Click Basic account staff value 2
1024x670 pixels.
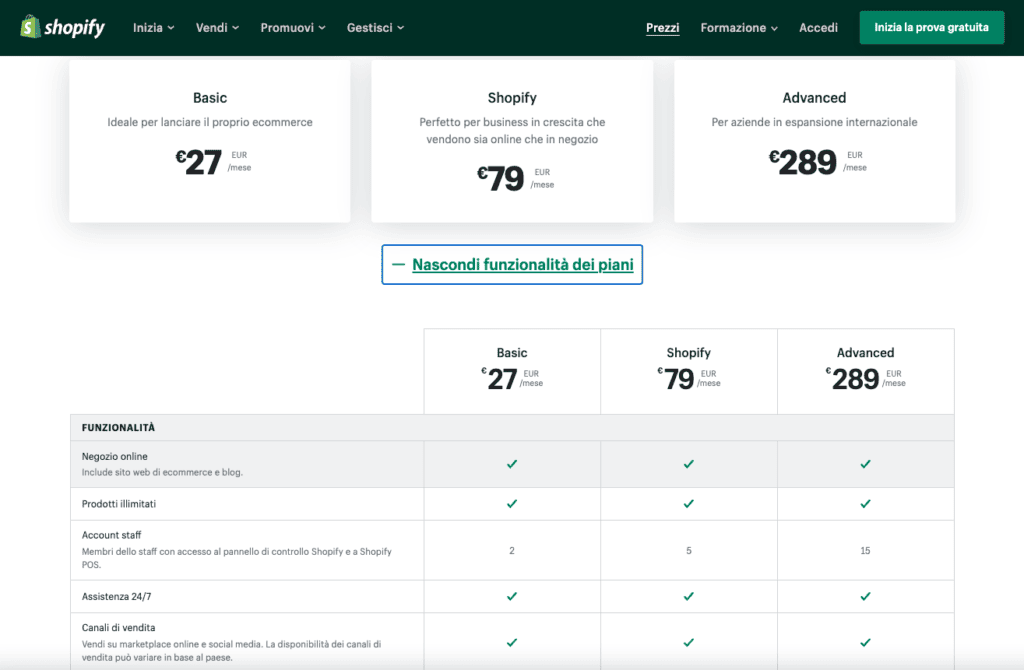[x=512, y=550]
